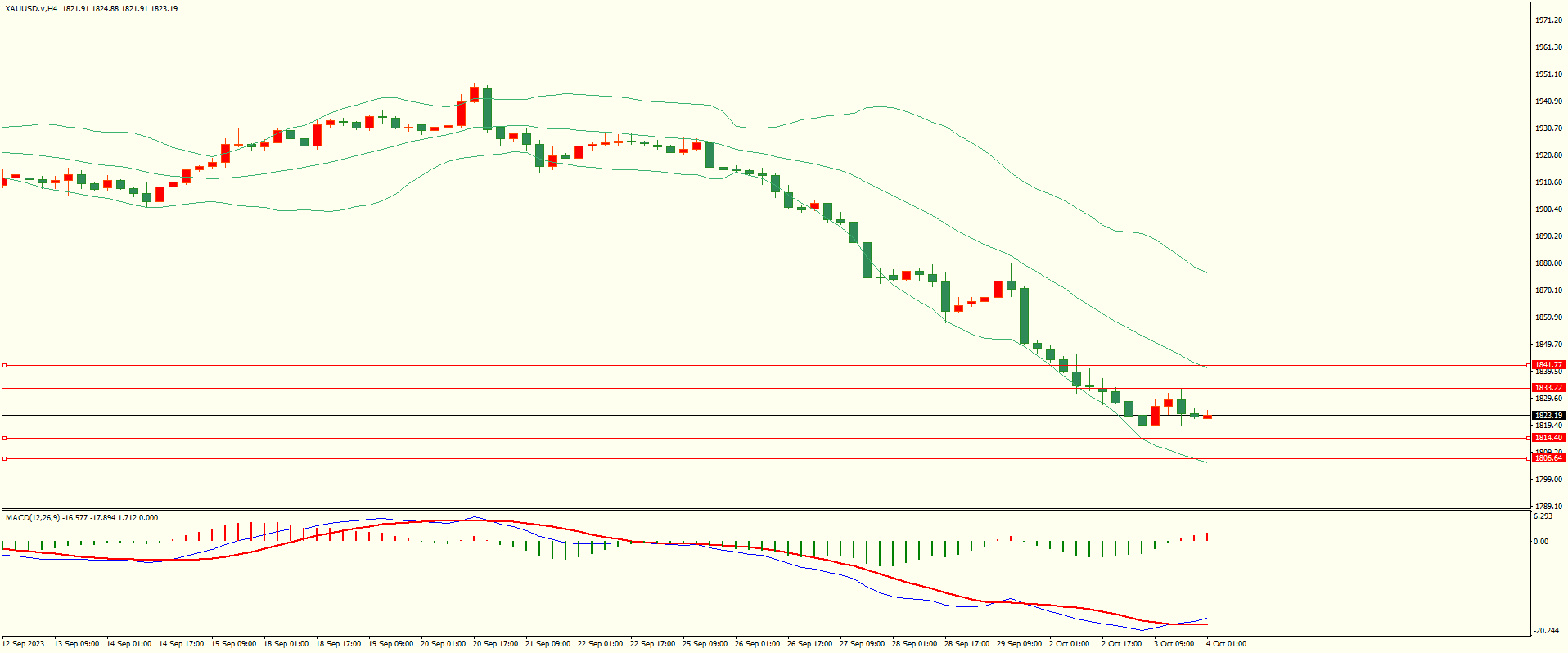1568x653 pixels.
Task: Click the 14 Sep 17:00 time label
Action: [182, 644]
